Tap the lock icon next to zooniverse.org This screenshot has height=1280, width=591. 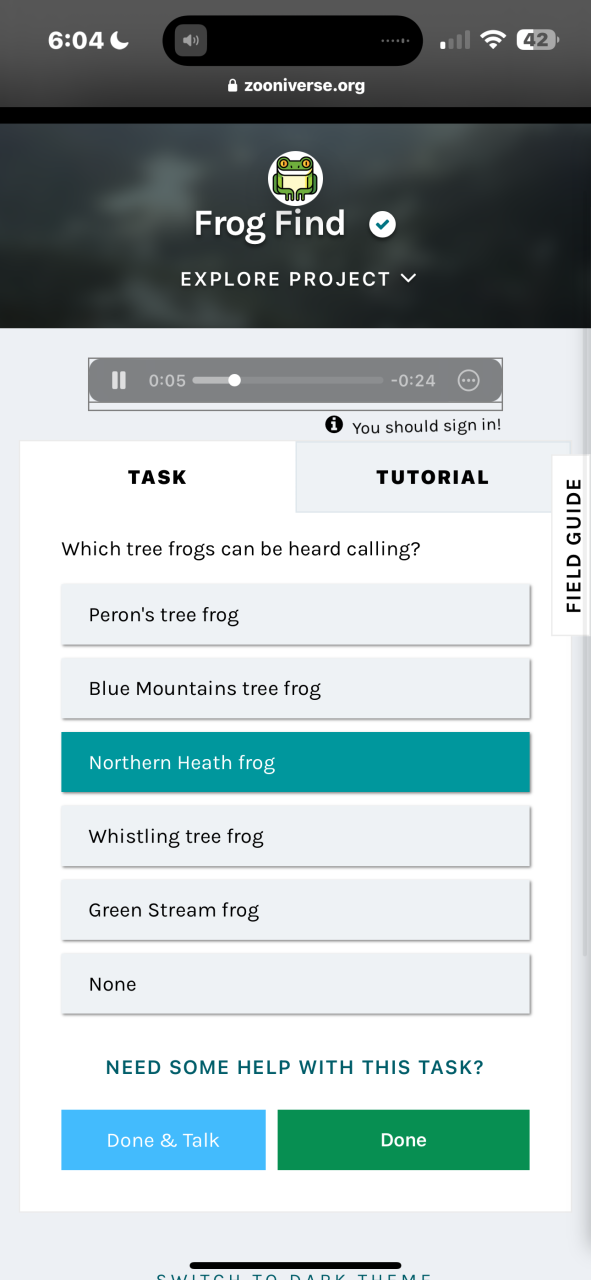[233, 86]
